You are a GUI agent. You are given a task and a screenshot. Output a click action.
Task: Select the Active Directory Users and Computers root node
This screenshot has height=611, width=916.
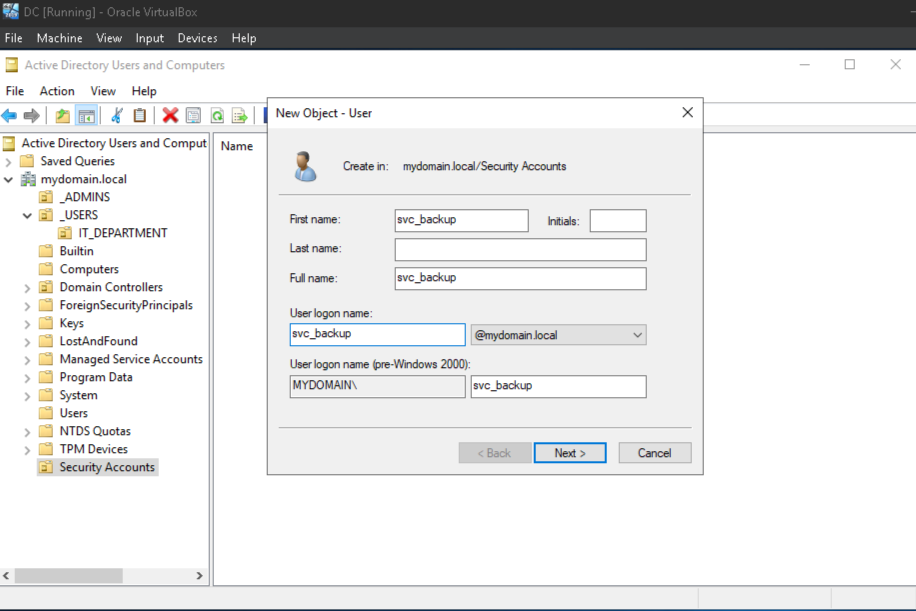(114, 143)
